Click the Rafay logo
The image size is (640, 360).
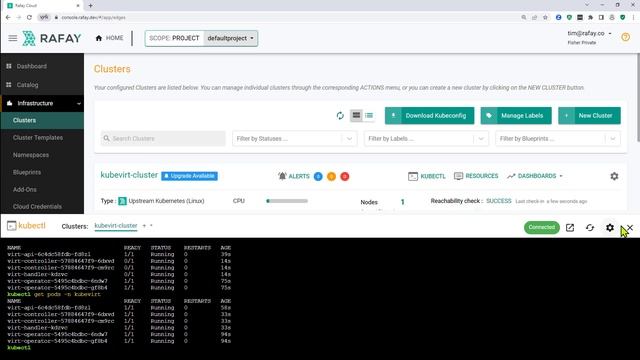pos(51,38)
